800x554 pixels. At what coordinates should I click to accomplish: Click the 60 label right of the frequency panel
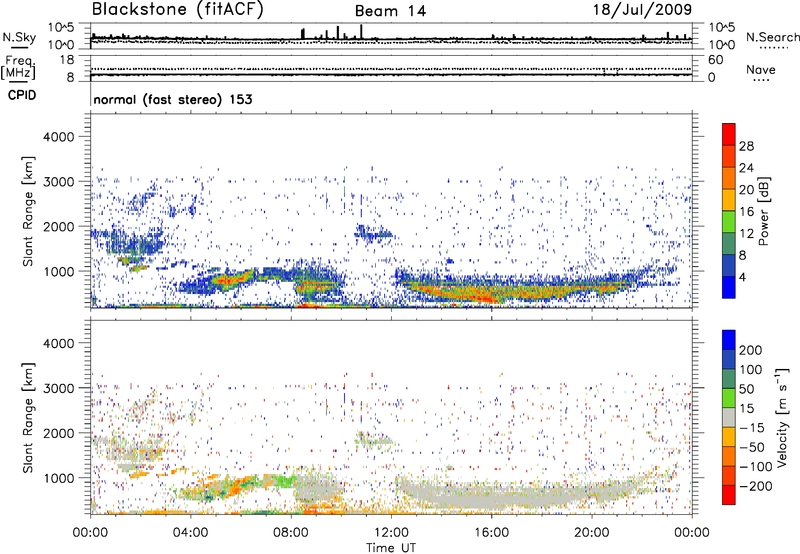pos(715,60)
